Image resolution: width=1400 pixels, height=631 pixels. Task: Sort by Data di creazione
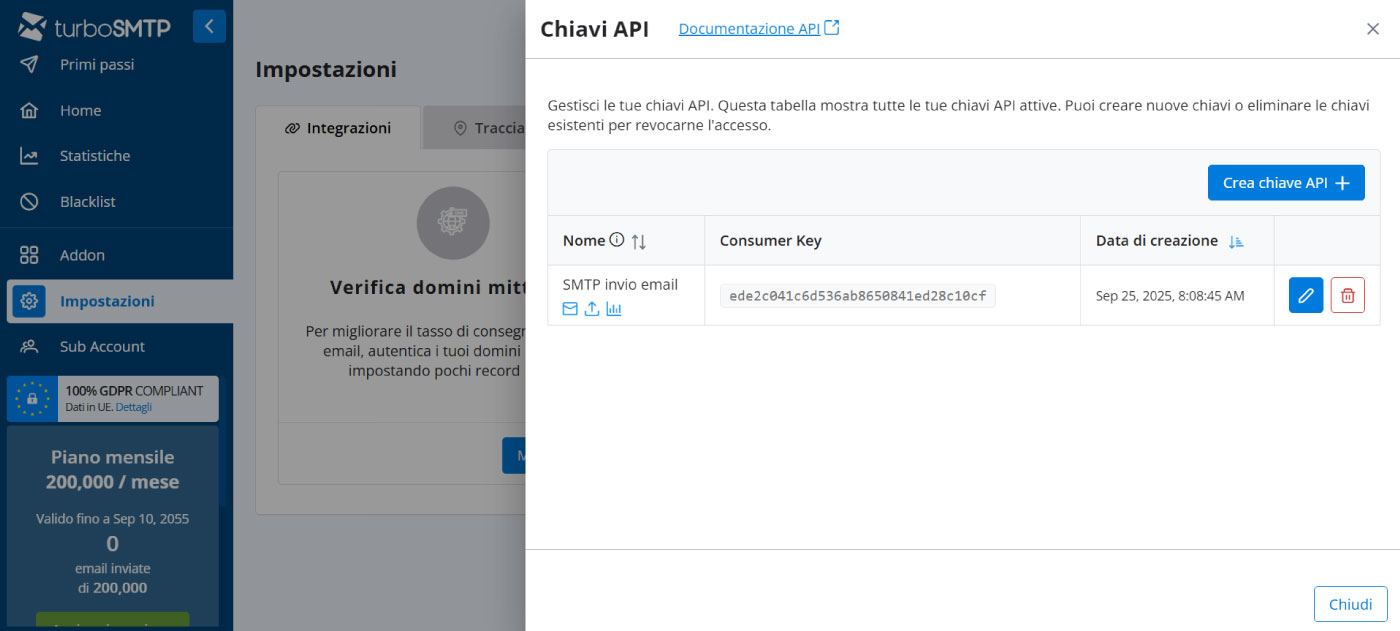coord(1236,241)
